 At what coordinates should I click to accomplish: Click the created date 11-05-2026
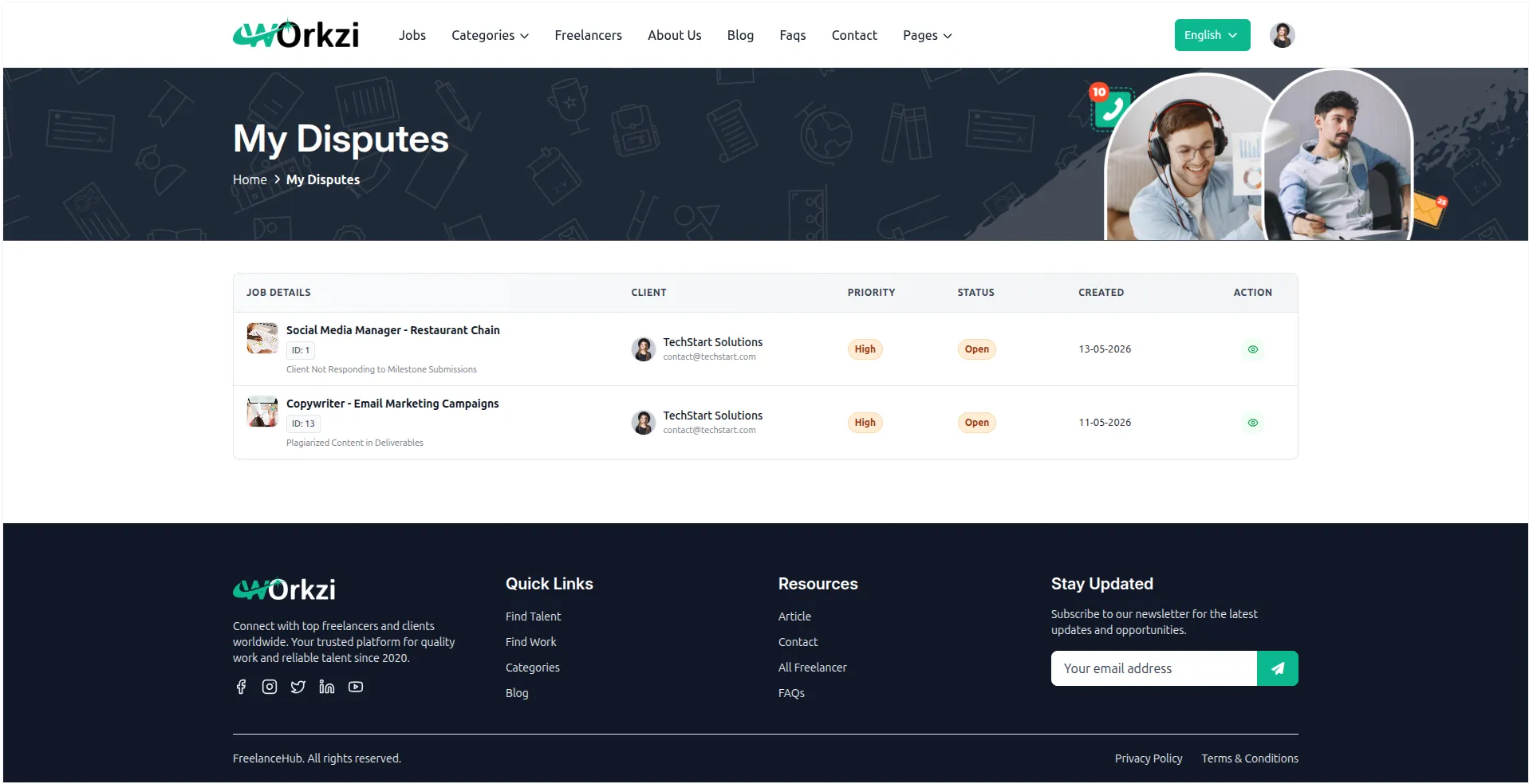1105,423
